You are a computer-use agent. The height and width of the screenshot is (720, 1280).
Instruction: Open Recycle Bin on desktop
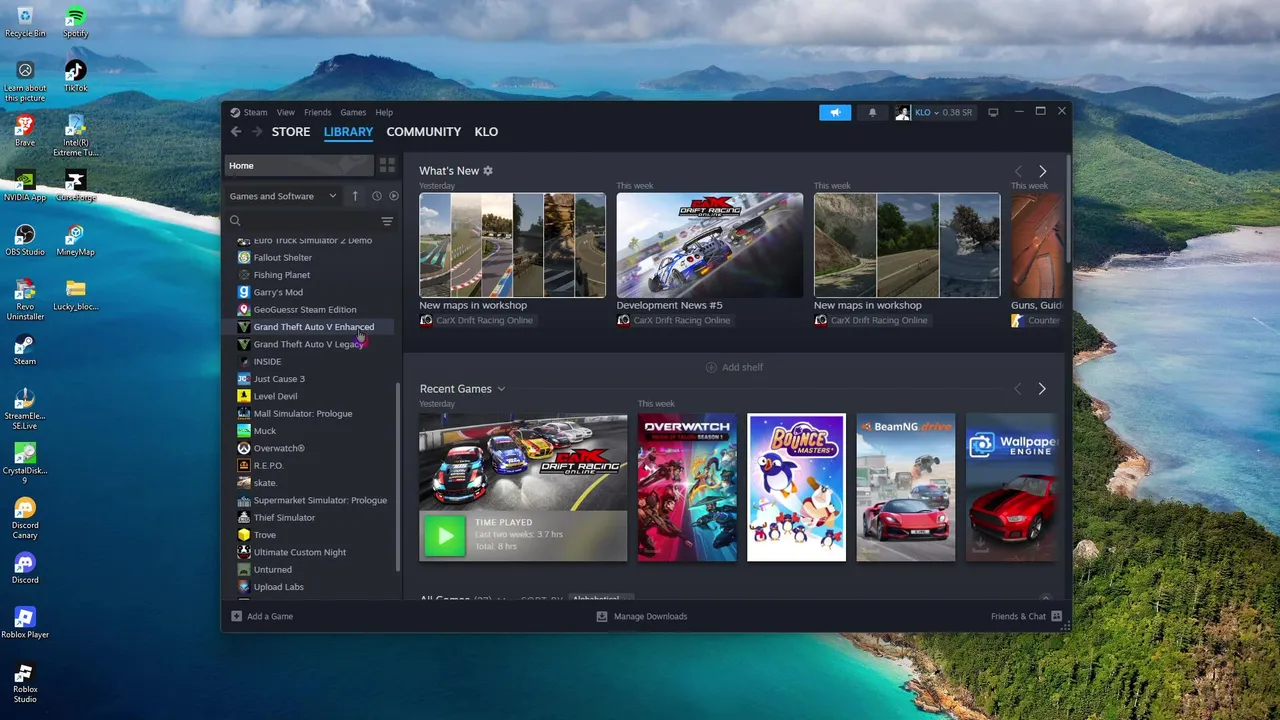point(25,22)
